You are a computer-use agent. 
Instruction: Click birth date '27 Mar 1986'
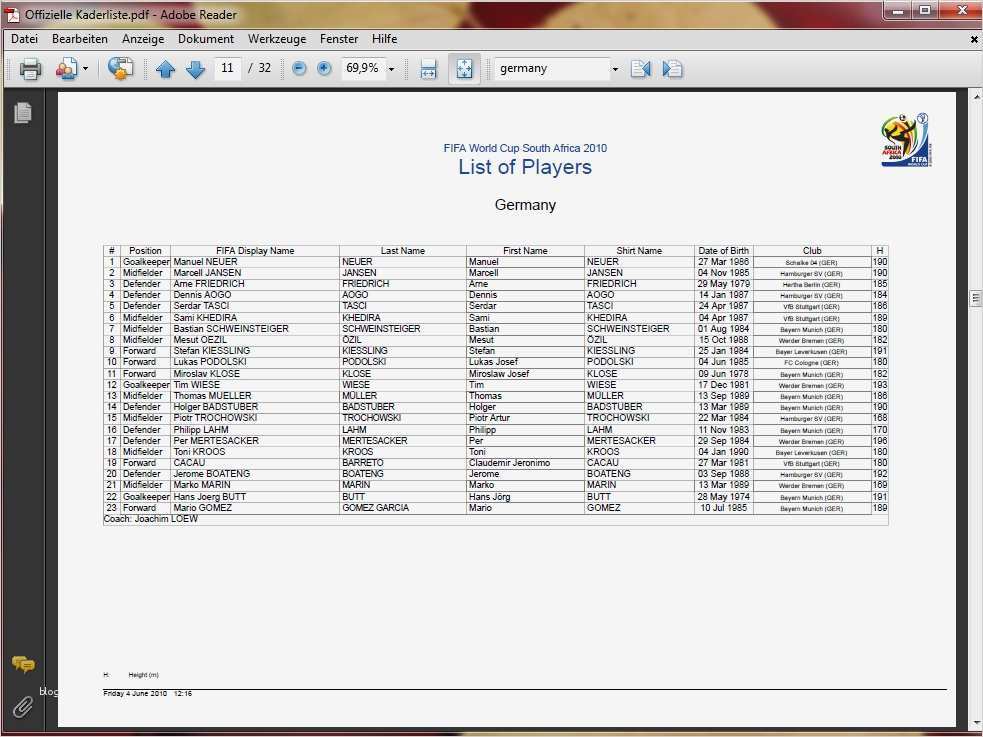pos(723,262)
